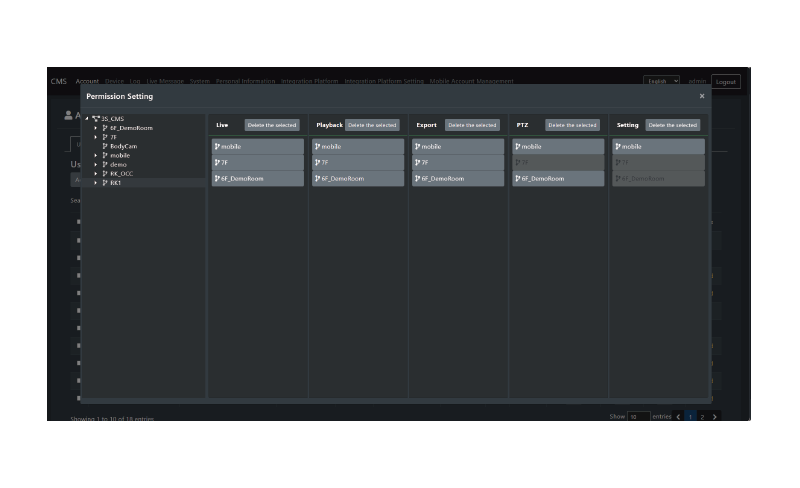Select dimmed 6F_DemoRoom entry in Setting column
The height and width of the screenshot is (488, 800).
[x=658, y=179]
